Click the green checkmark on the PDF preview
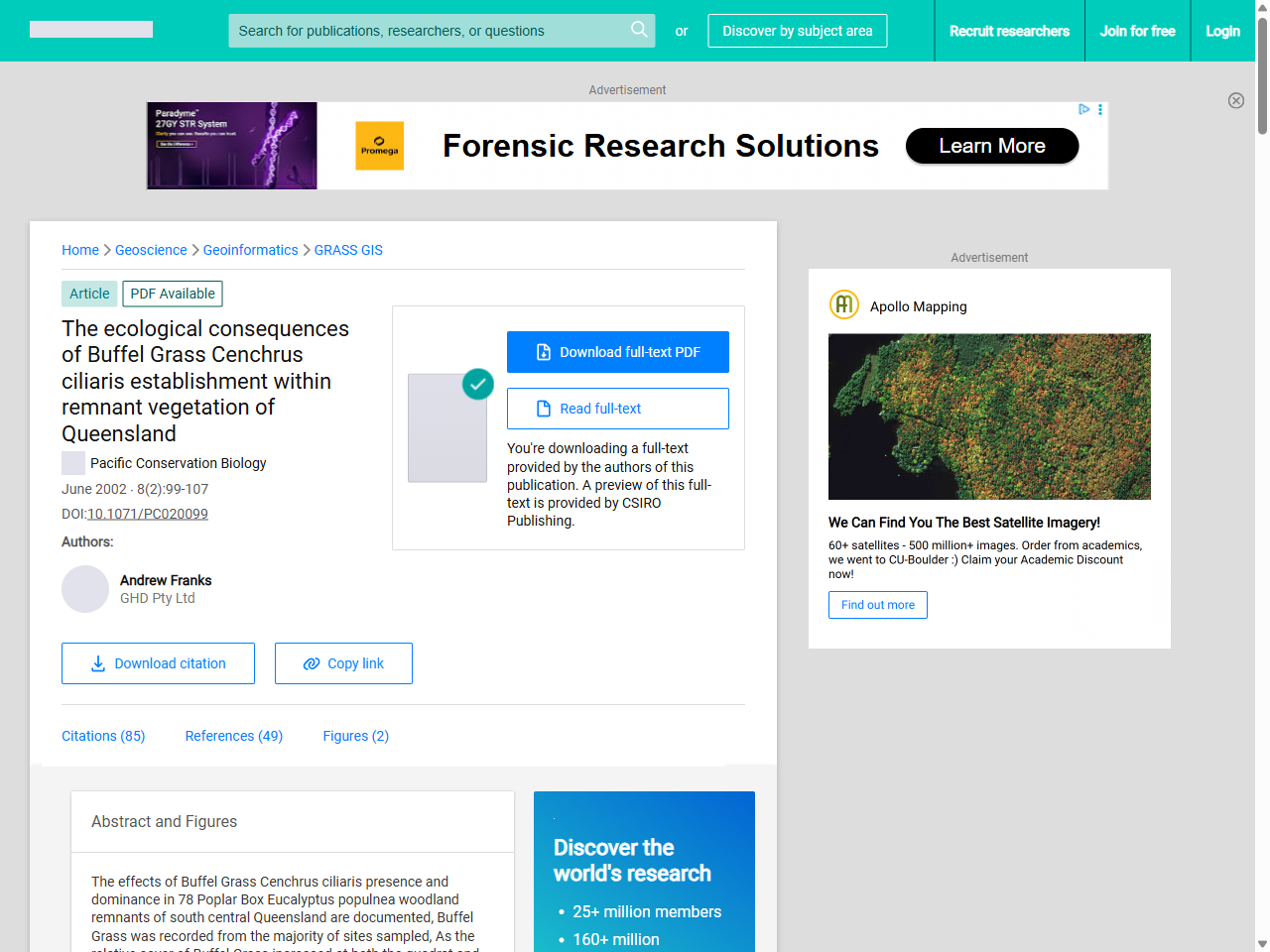The image size is (1270, 952). tap(478, 384)
